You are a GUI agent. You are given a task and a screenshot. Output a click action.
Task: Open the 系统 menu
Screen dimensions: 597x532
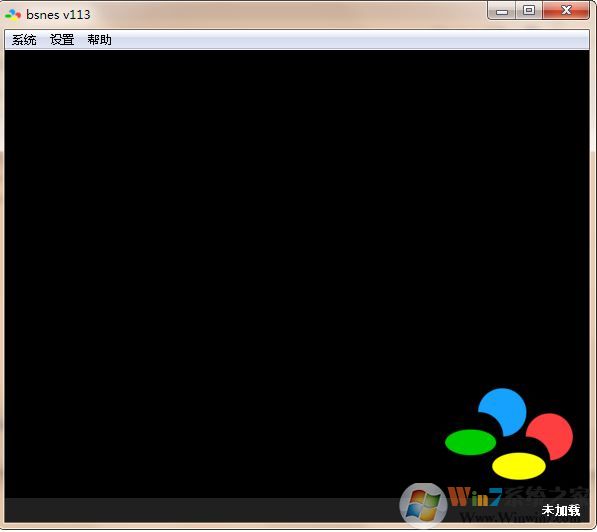click(x=24, y=40)
